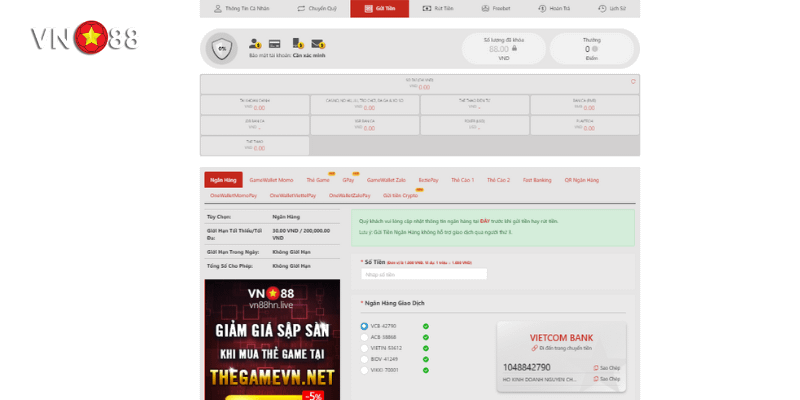Click the 'Nhập số tiền' amount field
The height and width of the screenshot is (400, 800).
(424, 274)
